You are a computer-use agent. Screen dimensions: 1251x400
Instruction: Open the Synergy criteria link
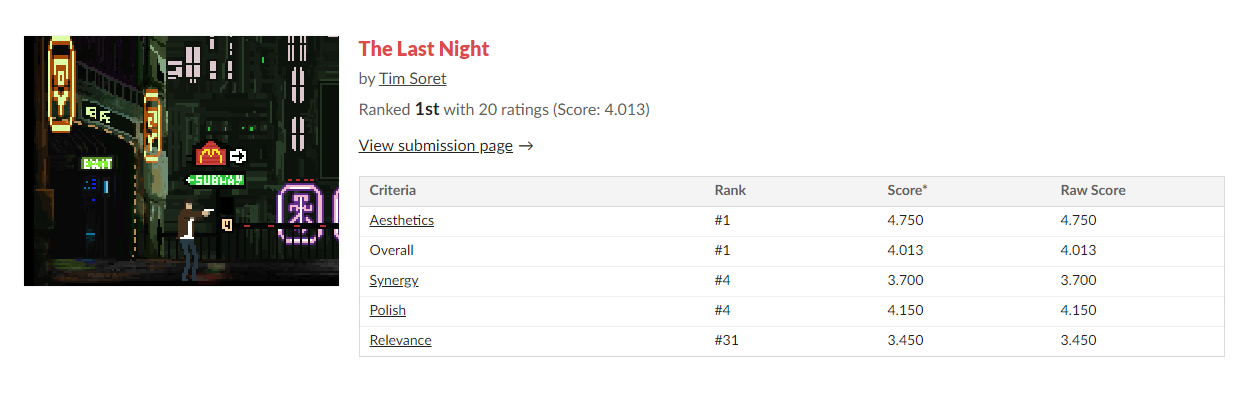click(x=394, y=280)
